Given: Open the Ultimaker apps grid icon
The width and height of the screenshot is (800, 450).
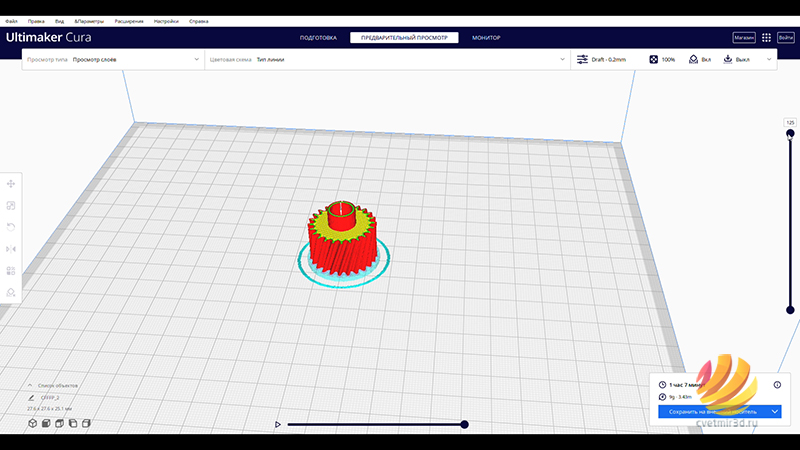Looking at the screenshot, I should coord(766,38).
